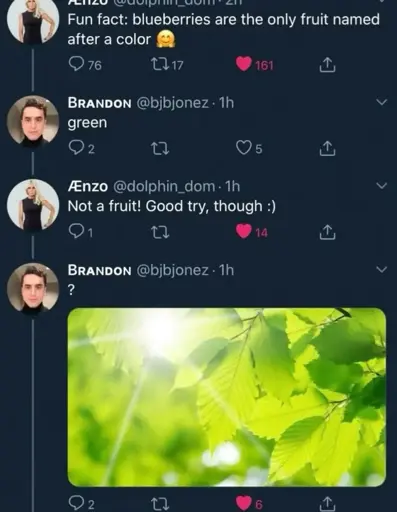
Task: Retweet Brandon's "green" reply
Action: point(160,148)
